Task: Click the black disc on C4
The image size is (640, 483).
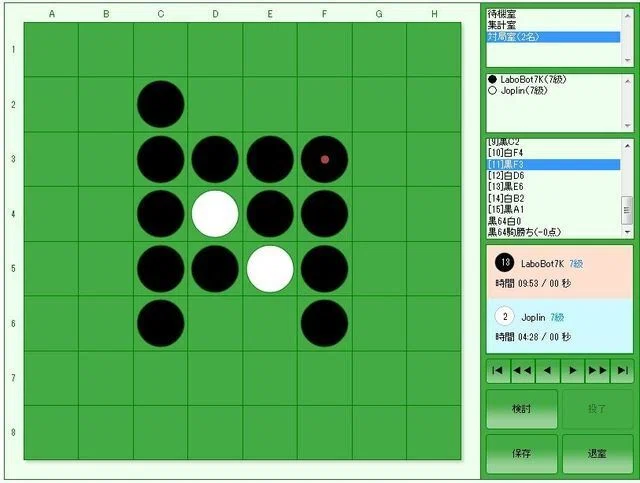Action: 160,214
